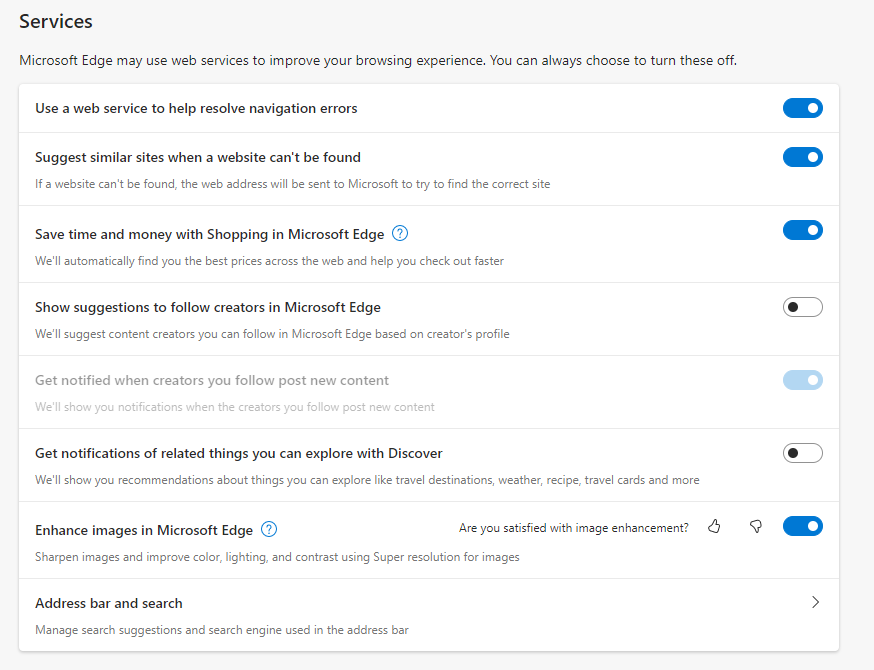Open Address bar and search chevron

point(815,603)
